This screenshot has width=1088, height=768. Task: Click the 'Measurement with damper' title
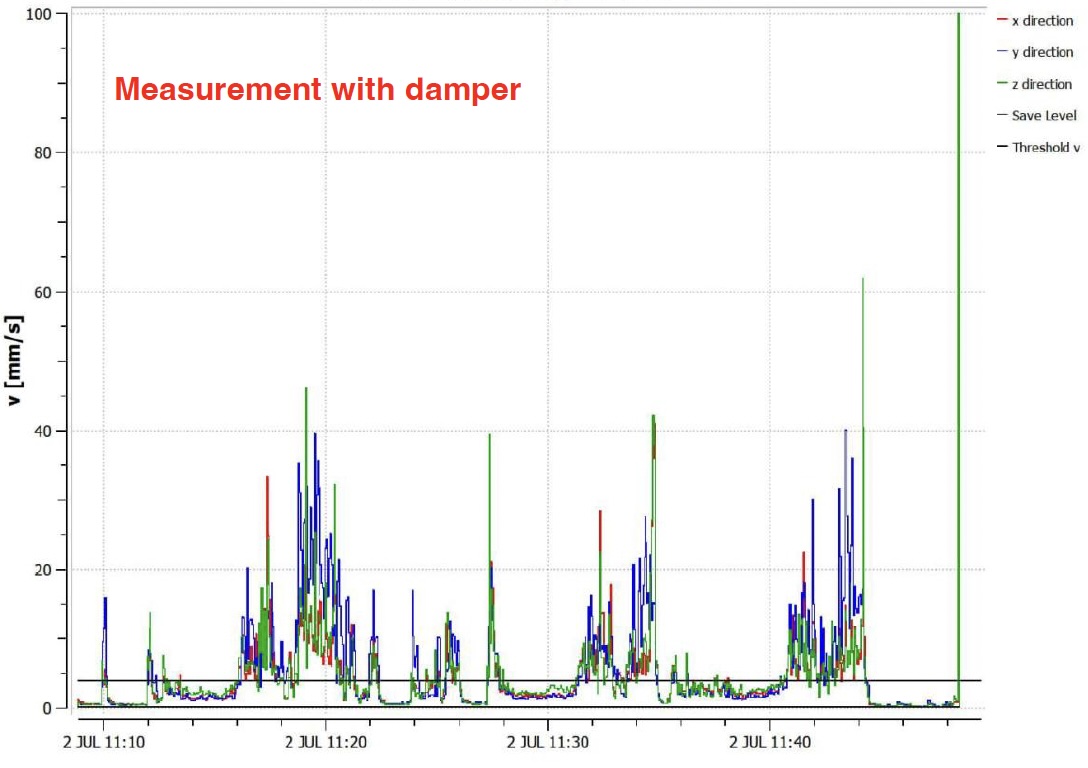point(317,89)
